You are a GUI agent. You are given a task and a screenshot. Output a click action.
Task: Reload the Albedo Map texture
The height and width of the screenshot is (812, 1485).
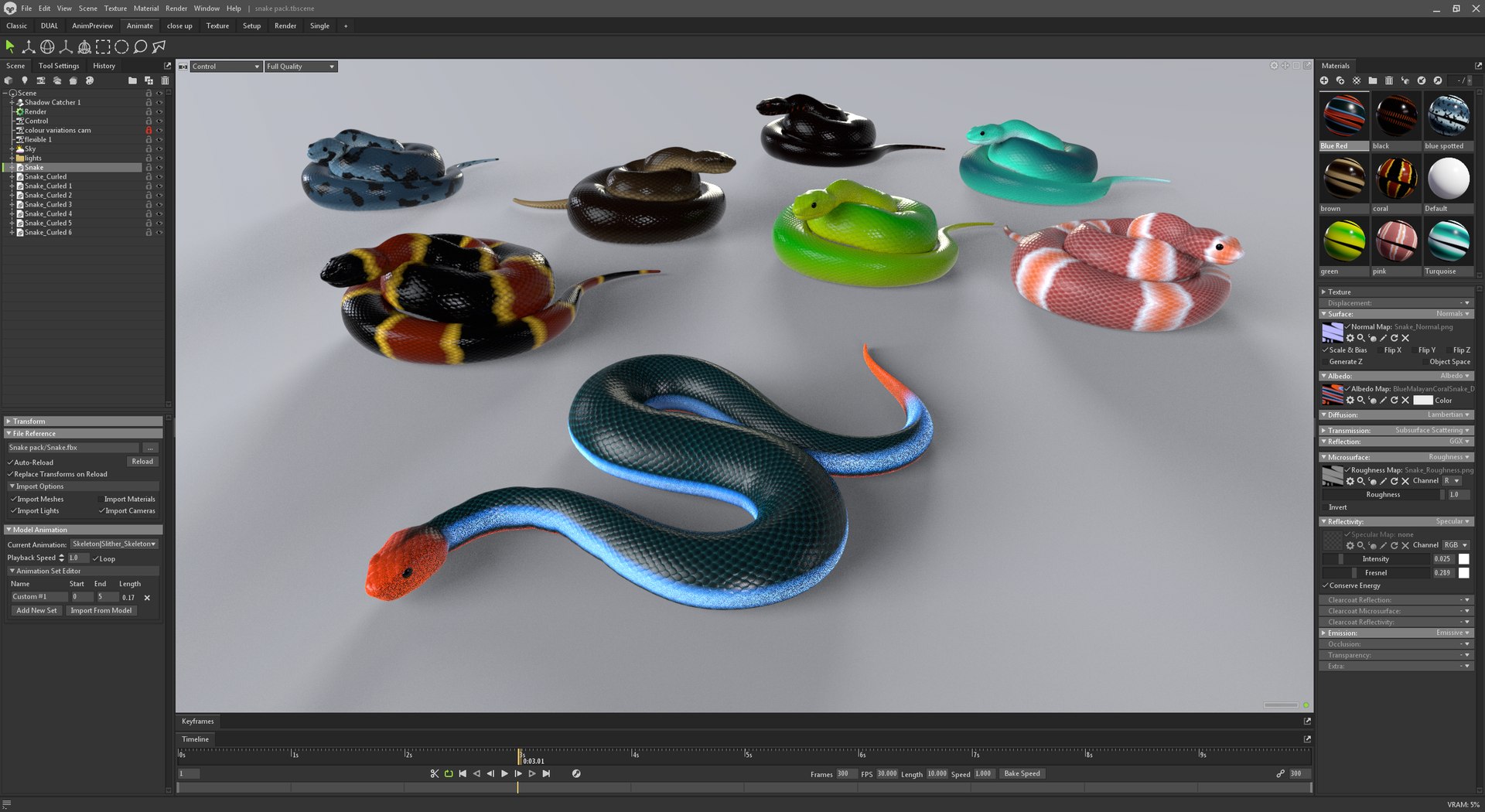tap(1395, 401)
